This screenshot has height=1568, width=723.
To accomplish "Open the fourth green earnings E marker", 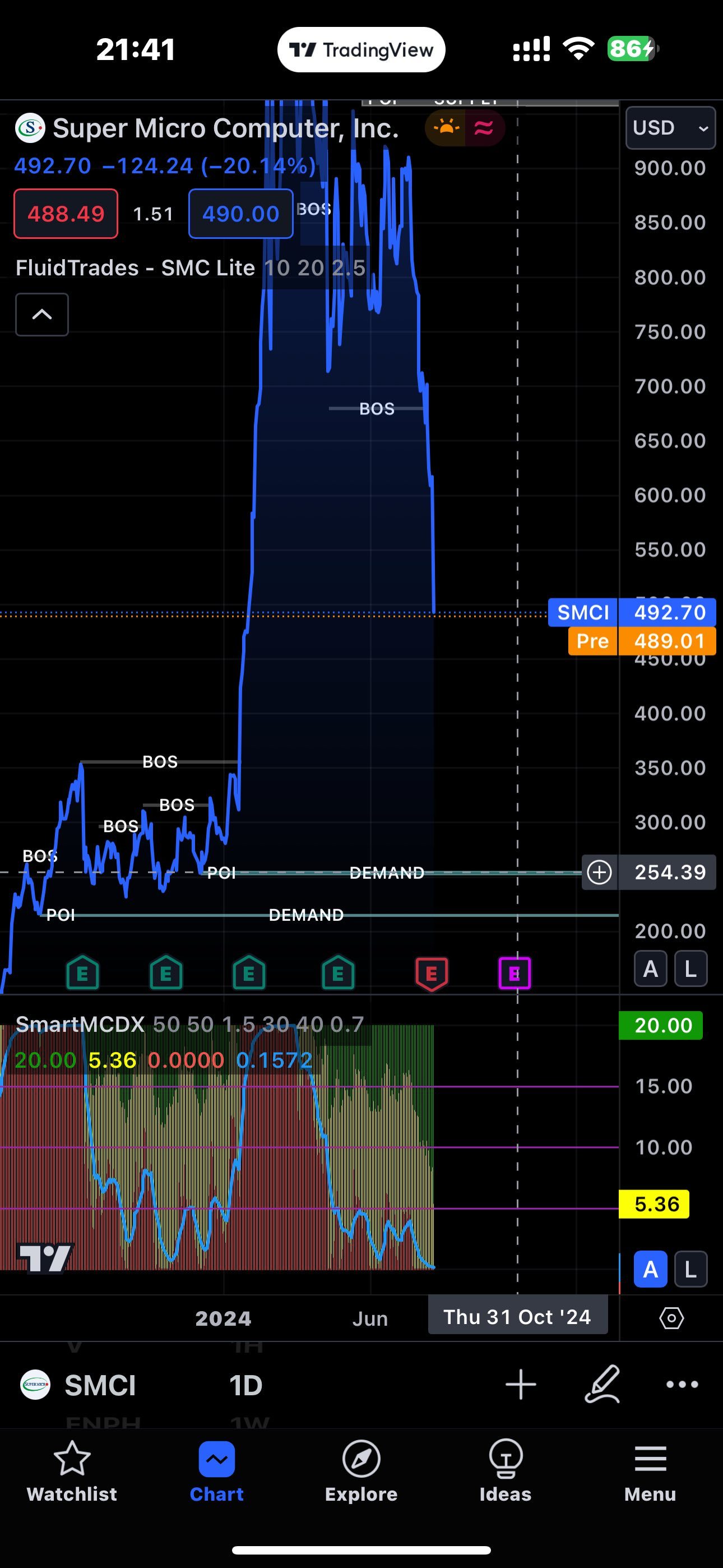I will click(338, 974).
